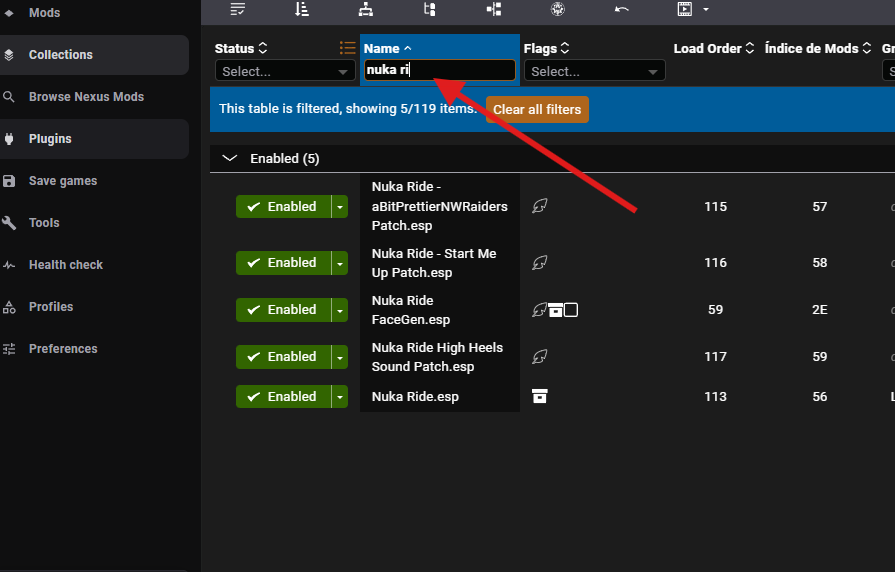Viewport: 895px width, 572px height.
Task: Go to Browse Nexus Mods
Action: point(94,97)
